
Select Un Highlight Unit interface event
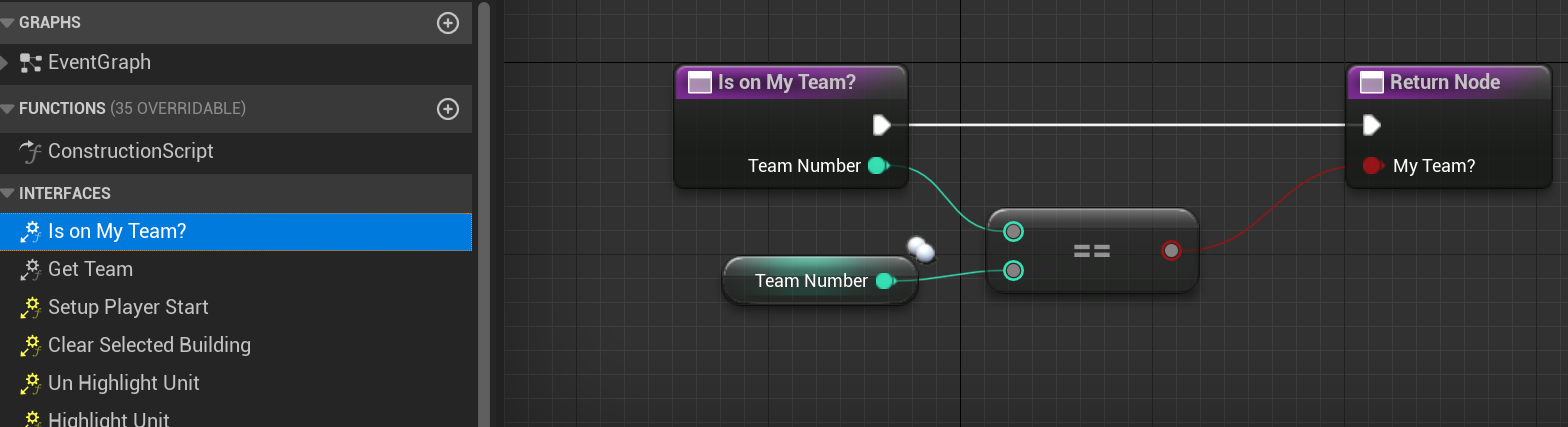click(124, 383)
